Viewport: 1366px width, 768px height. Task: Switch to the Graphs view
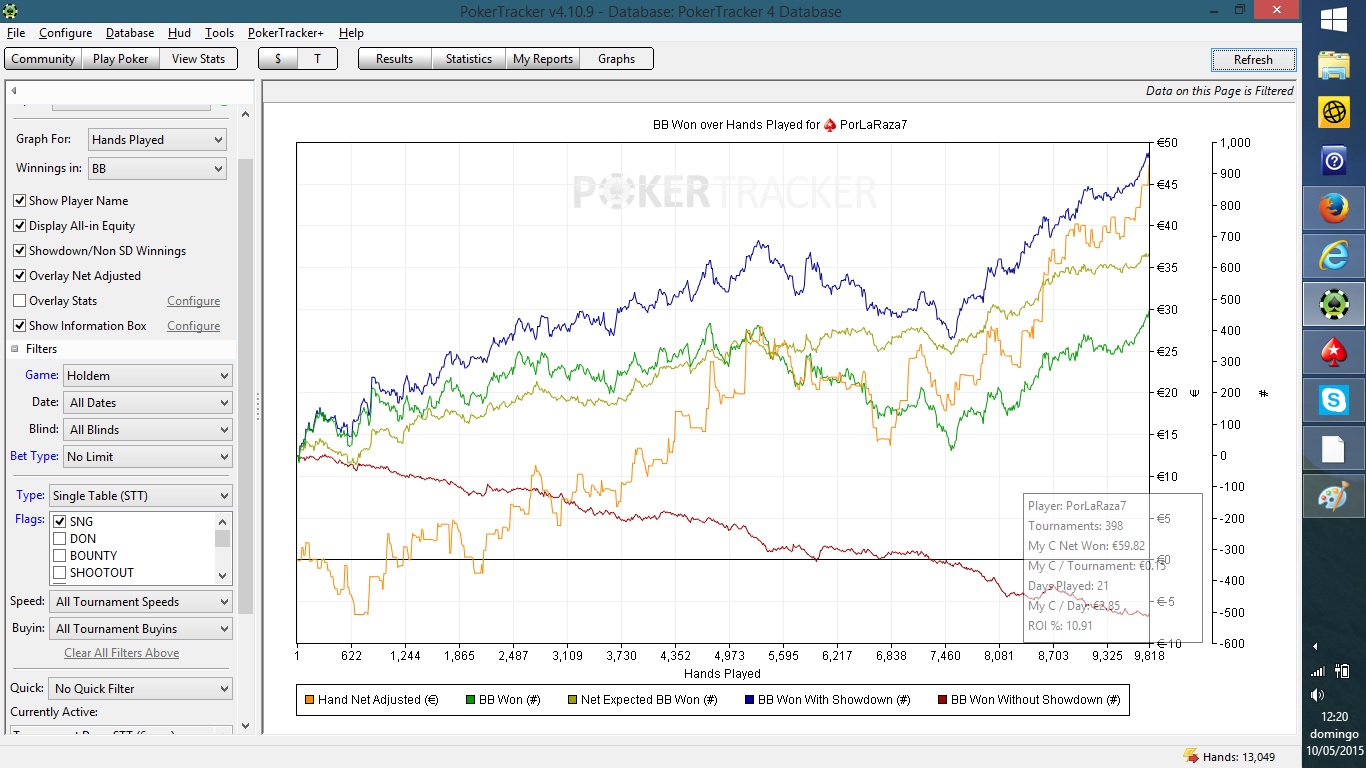tap(616, 59)
